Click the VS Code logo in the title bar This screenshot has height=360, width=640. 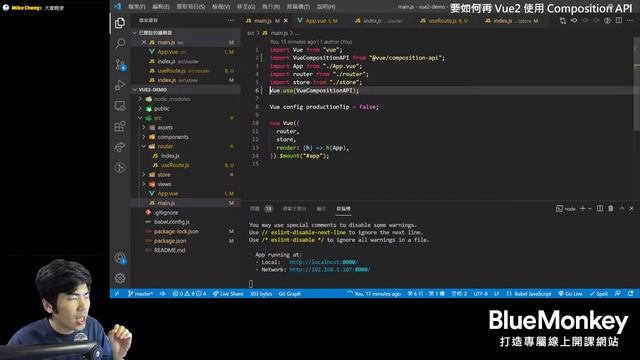point(118,6)
